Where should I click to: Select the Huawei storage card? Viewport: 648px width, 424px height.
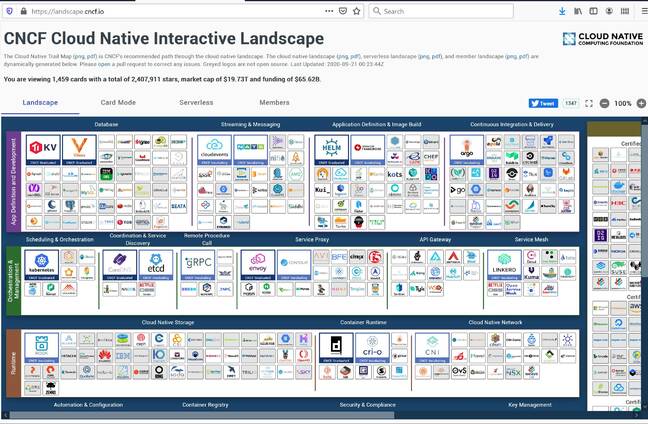click(x=105, y=355)
